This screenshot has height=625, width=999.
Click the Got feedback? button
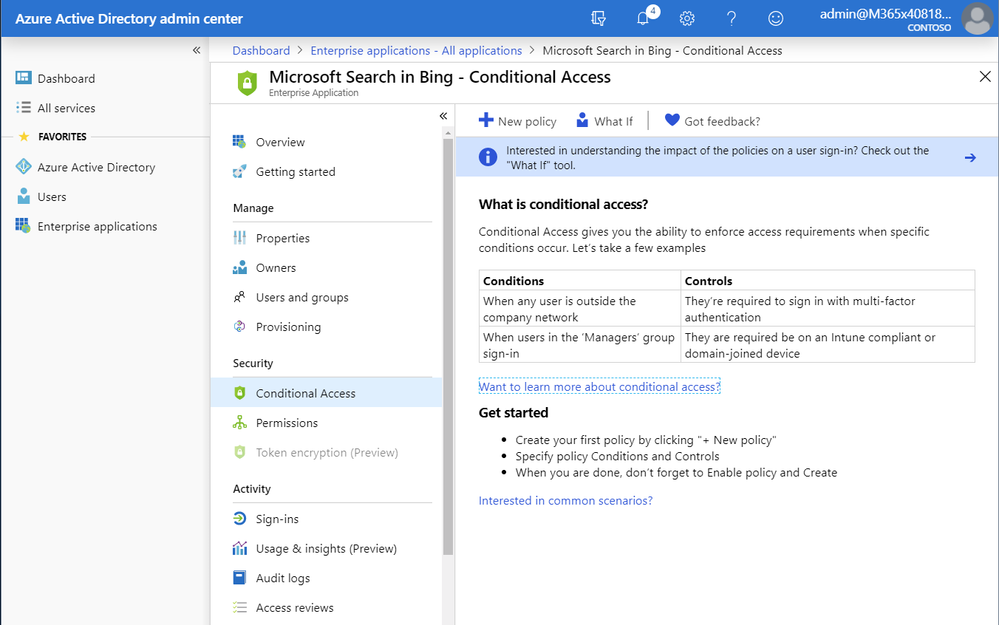712,121
